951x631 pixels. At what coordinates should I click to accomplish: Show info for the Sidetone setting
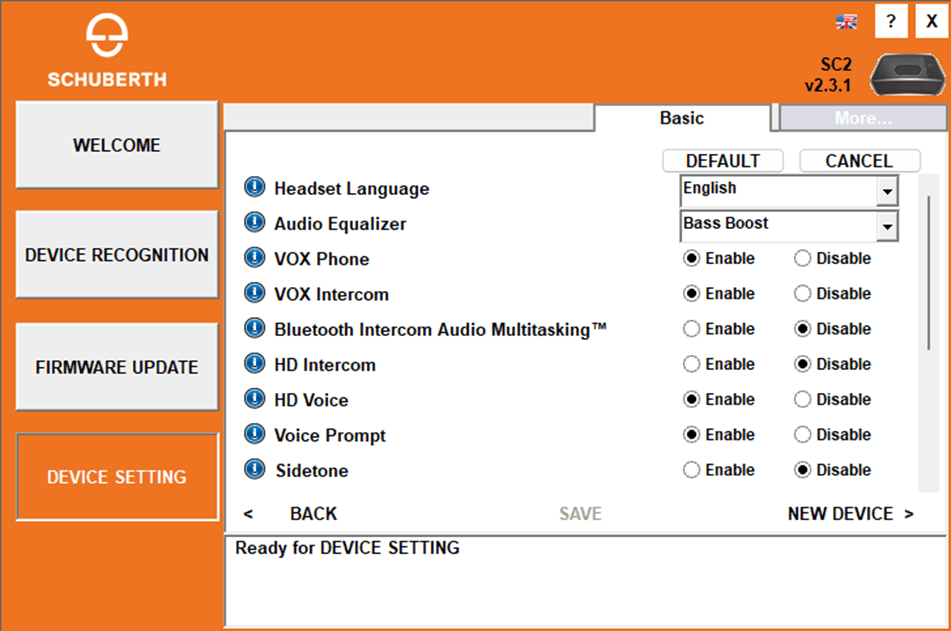tap(255, 470)
